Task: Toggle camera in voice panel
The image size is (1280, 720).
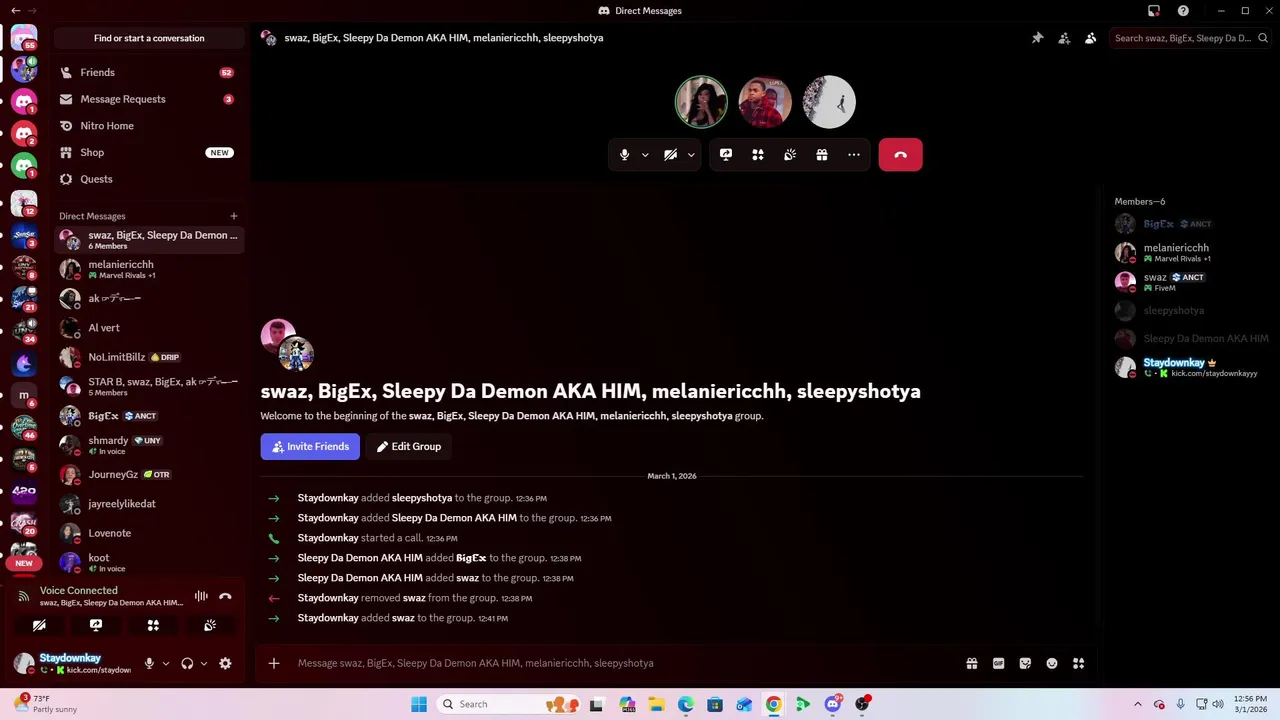Action: tap(39, 625)
